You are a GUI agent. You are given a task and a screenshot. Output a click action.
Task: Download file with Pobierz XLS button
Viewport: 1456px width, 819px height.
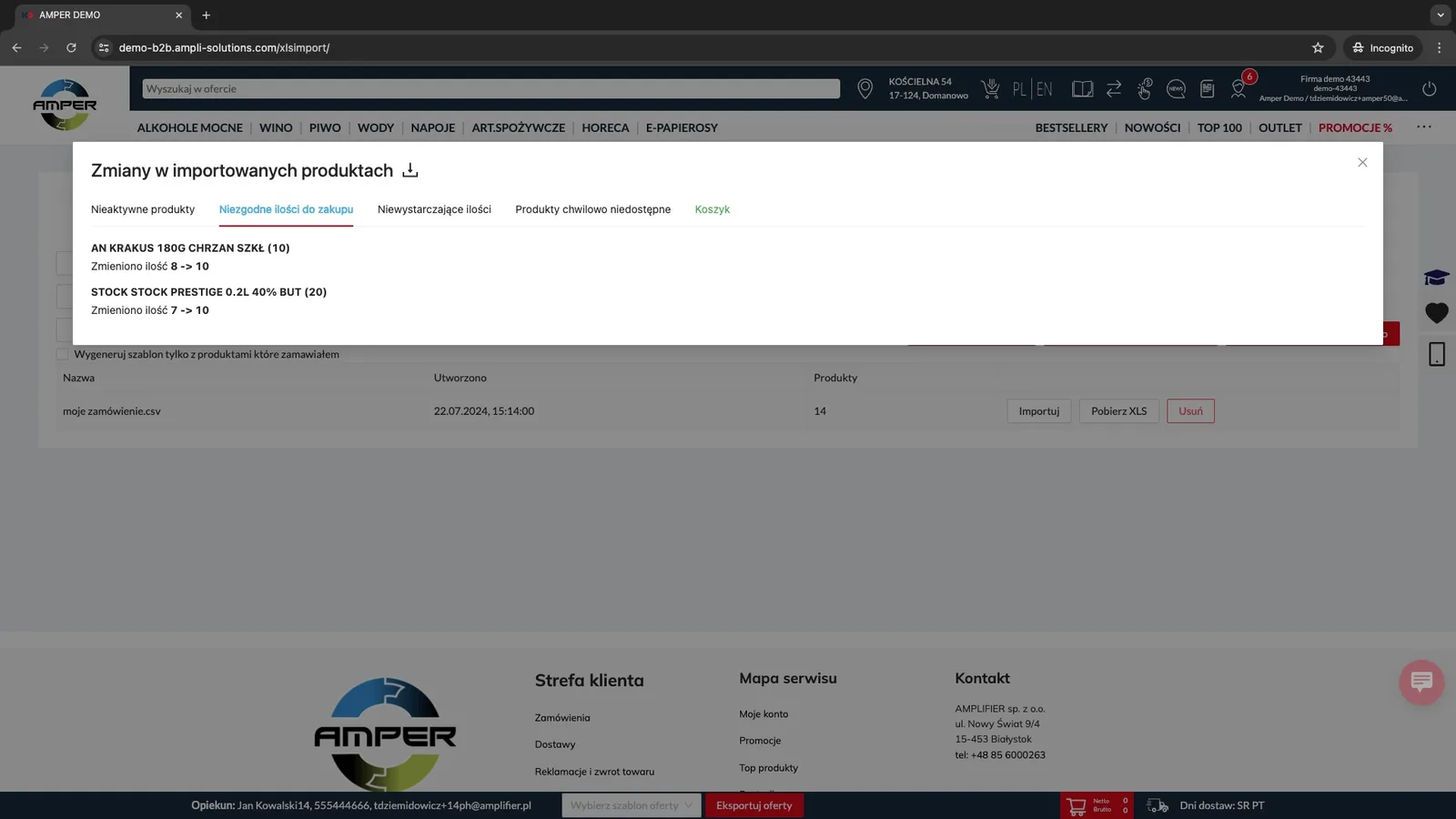pos(1118,411)
